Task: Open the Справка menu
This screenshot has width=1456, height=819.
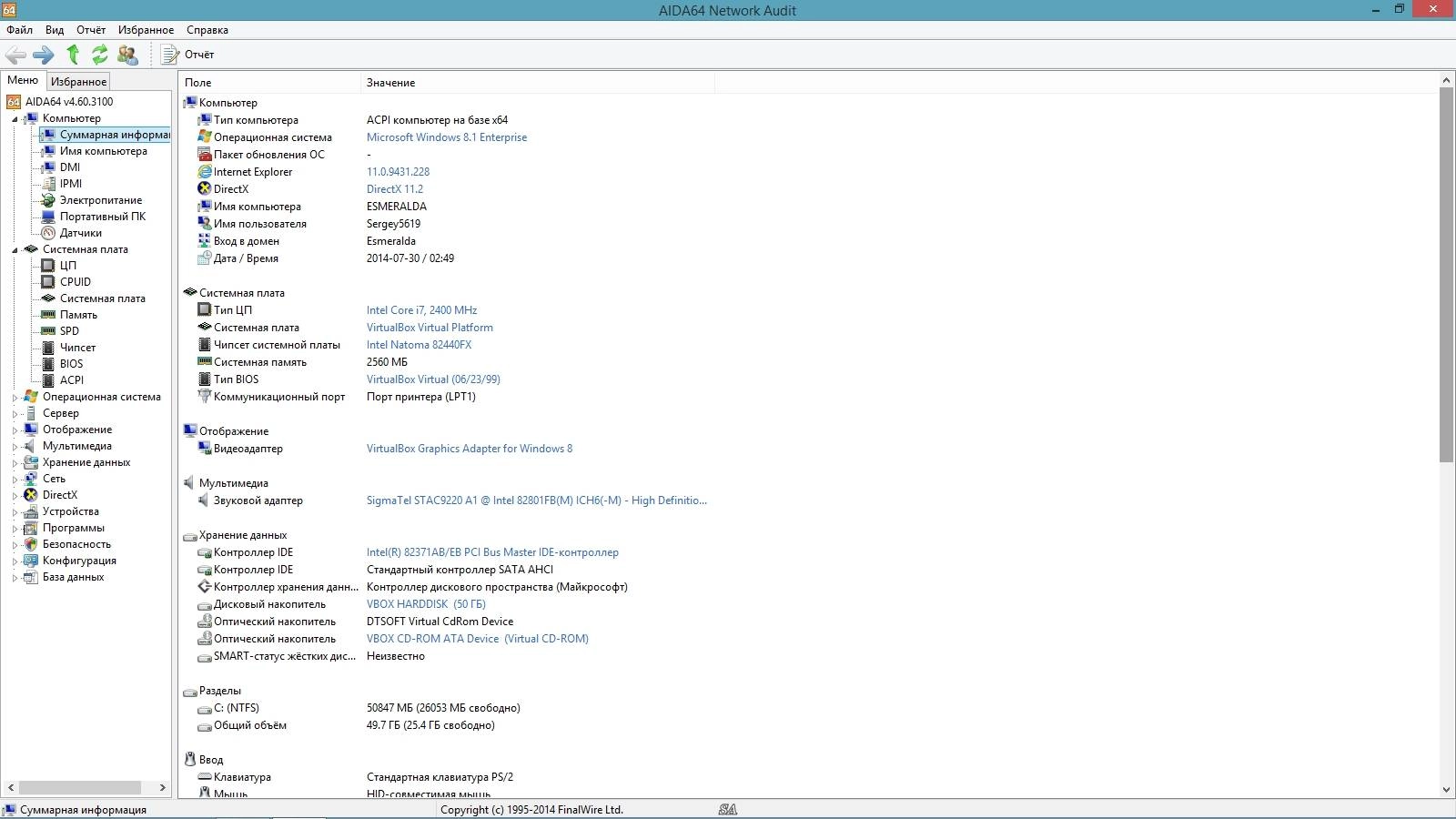Action: tap(207, 30)
